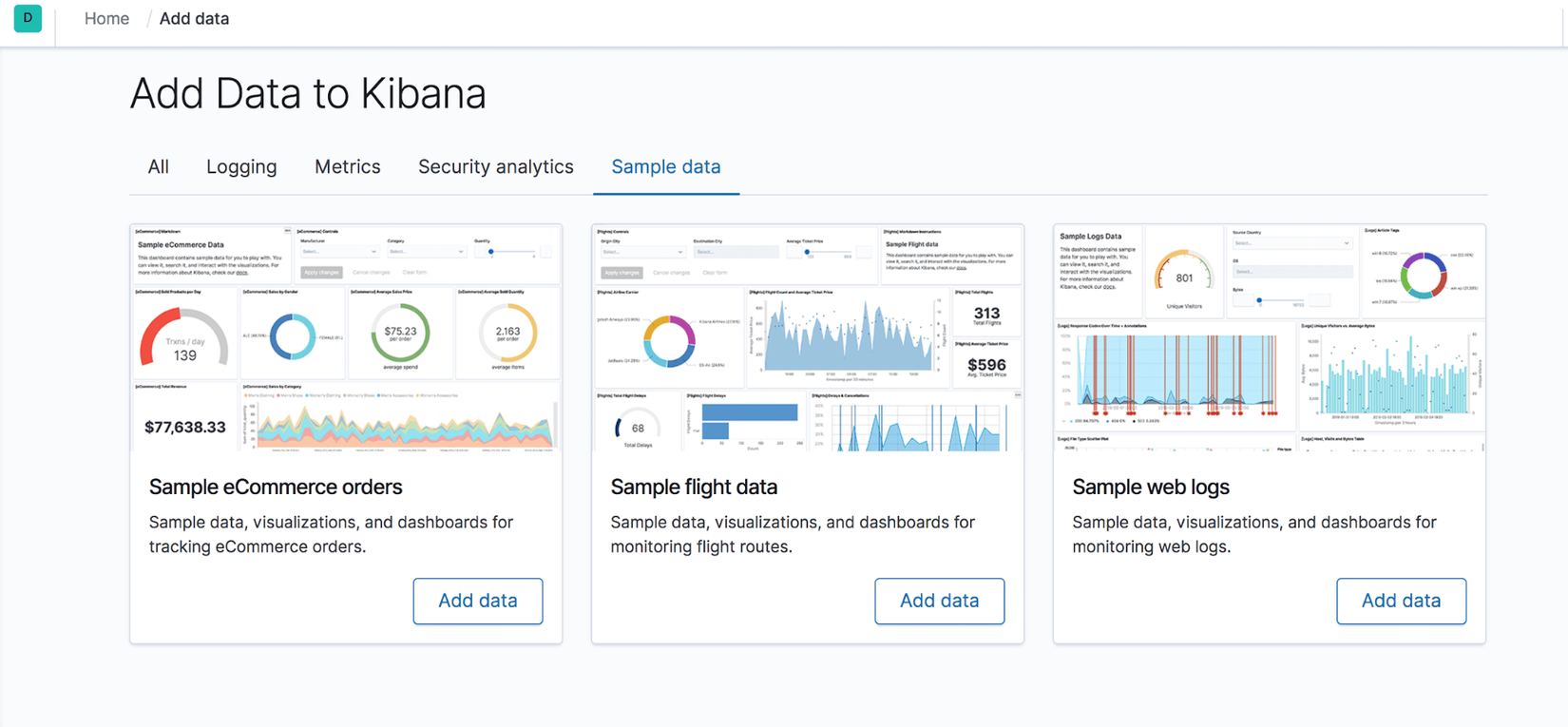1568x727 pixels.
Task: Add data for Sample flight data
Action: (x=940, y=601)
